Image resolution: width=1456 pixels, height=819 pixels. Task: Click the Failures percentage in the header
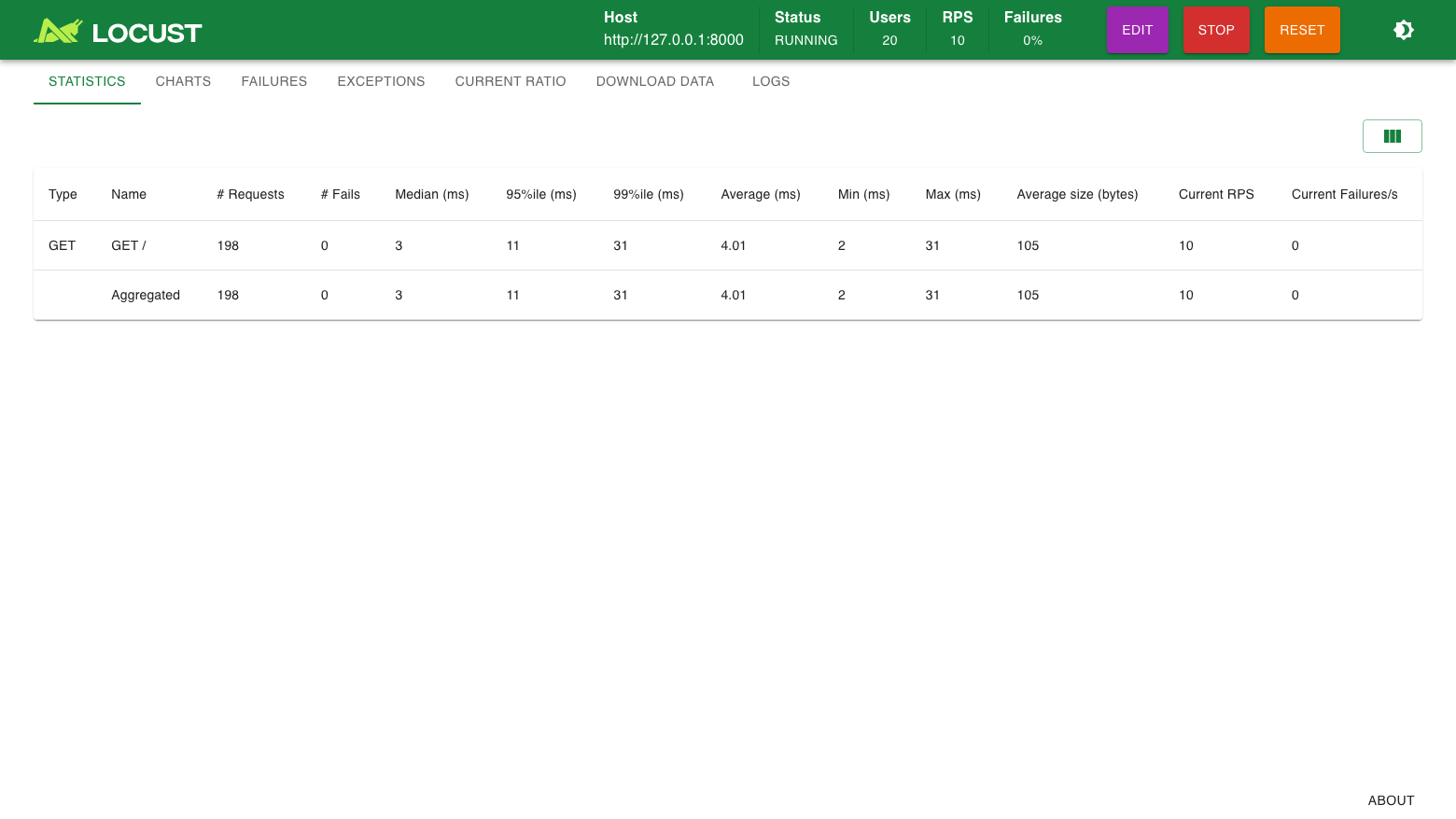pos(1032,40)
